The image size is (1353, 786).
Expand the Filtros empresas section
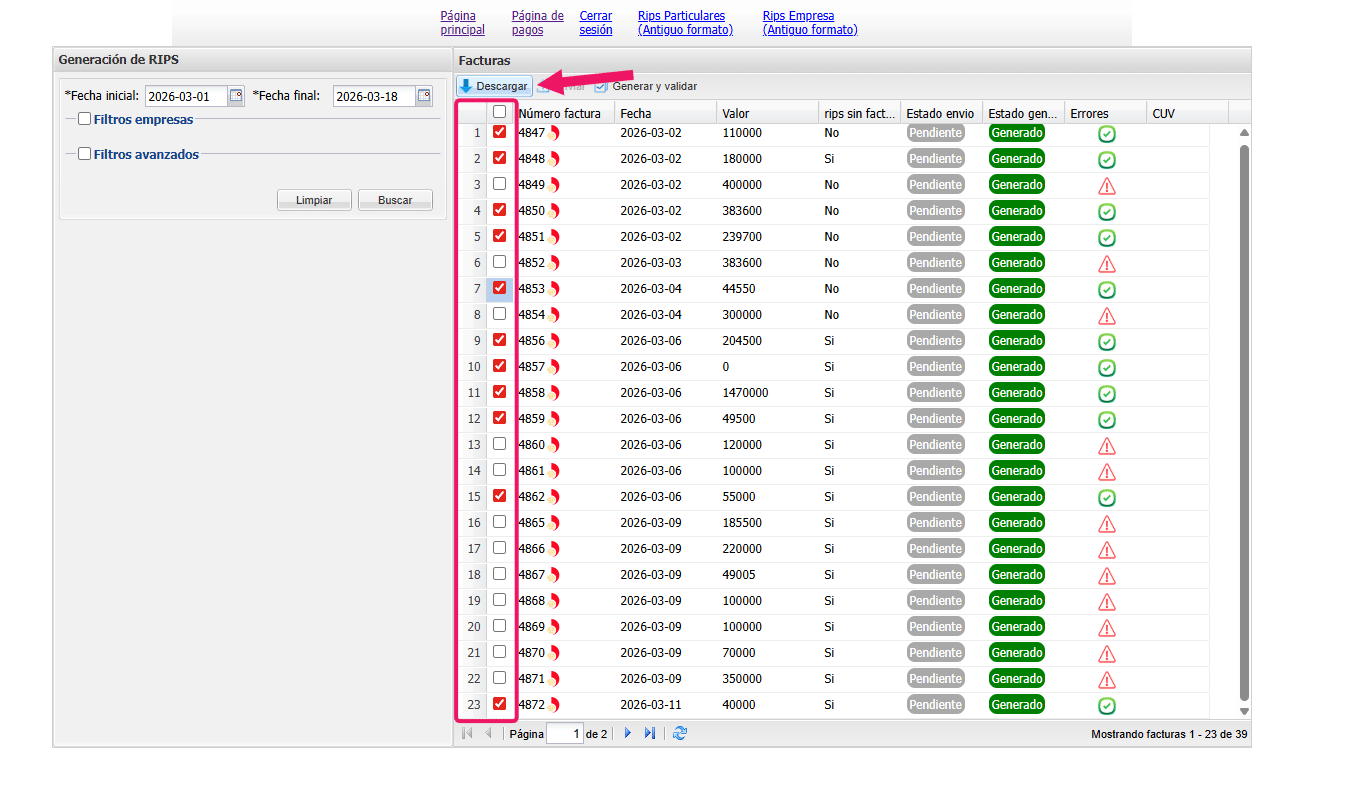(x=85, y=119)
